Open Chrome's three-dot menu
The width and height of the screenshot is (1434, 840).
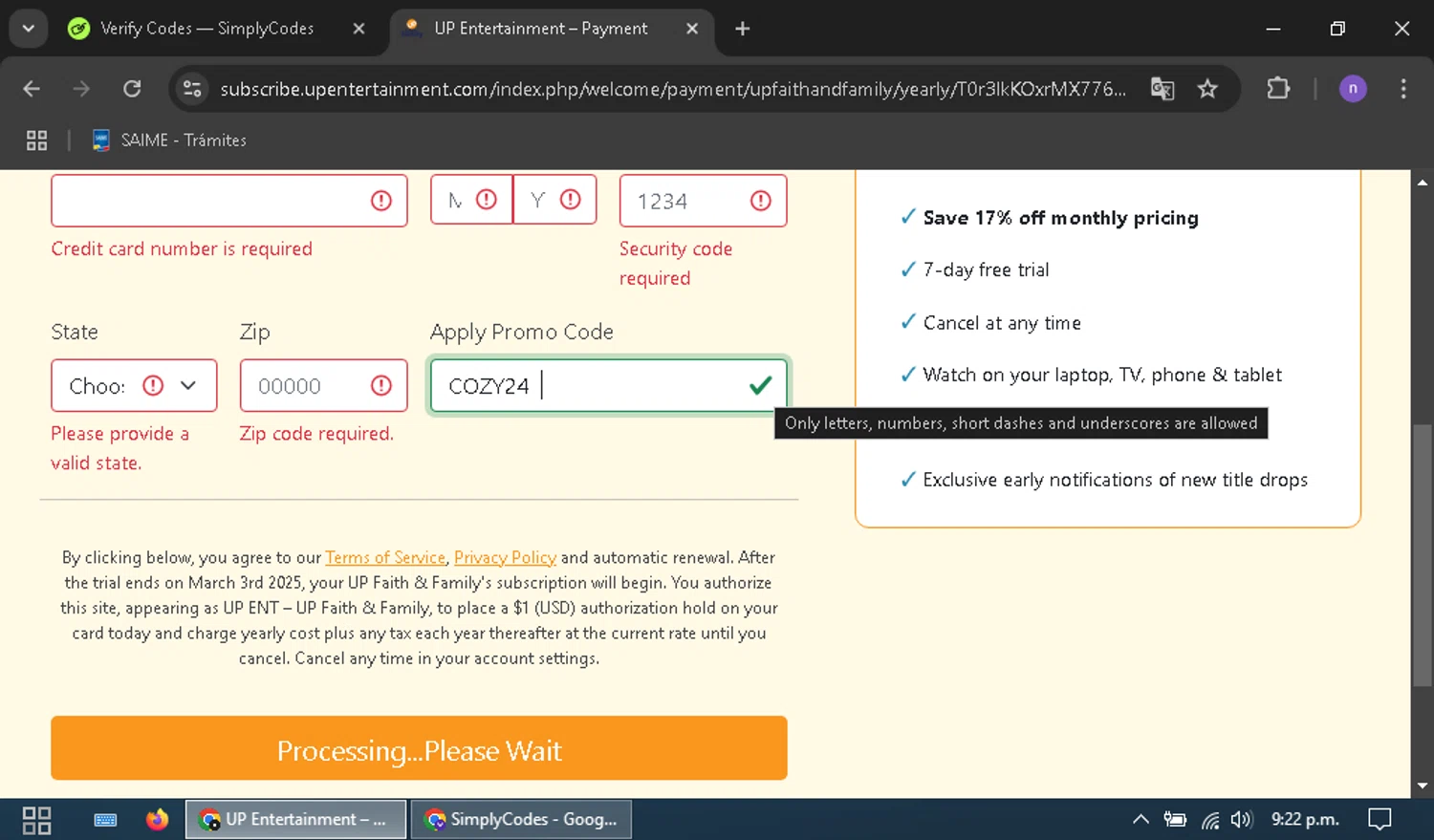[x=1403, y=89]
